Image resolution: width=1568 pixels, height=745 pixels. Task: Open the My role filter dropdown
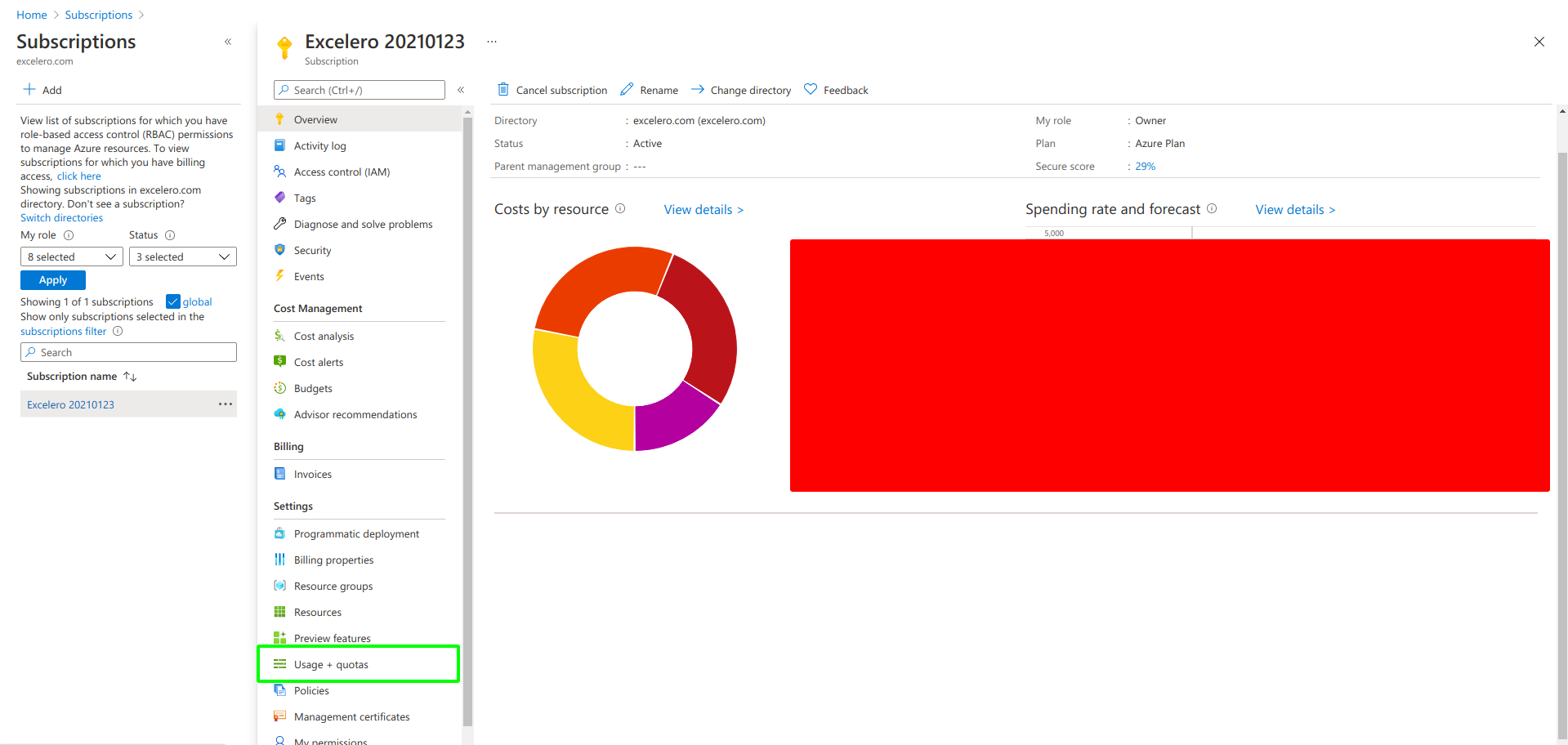pyautogui.click(x=71, y=257)
